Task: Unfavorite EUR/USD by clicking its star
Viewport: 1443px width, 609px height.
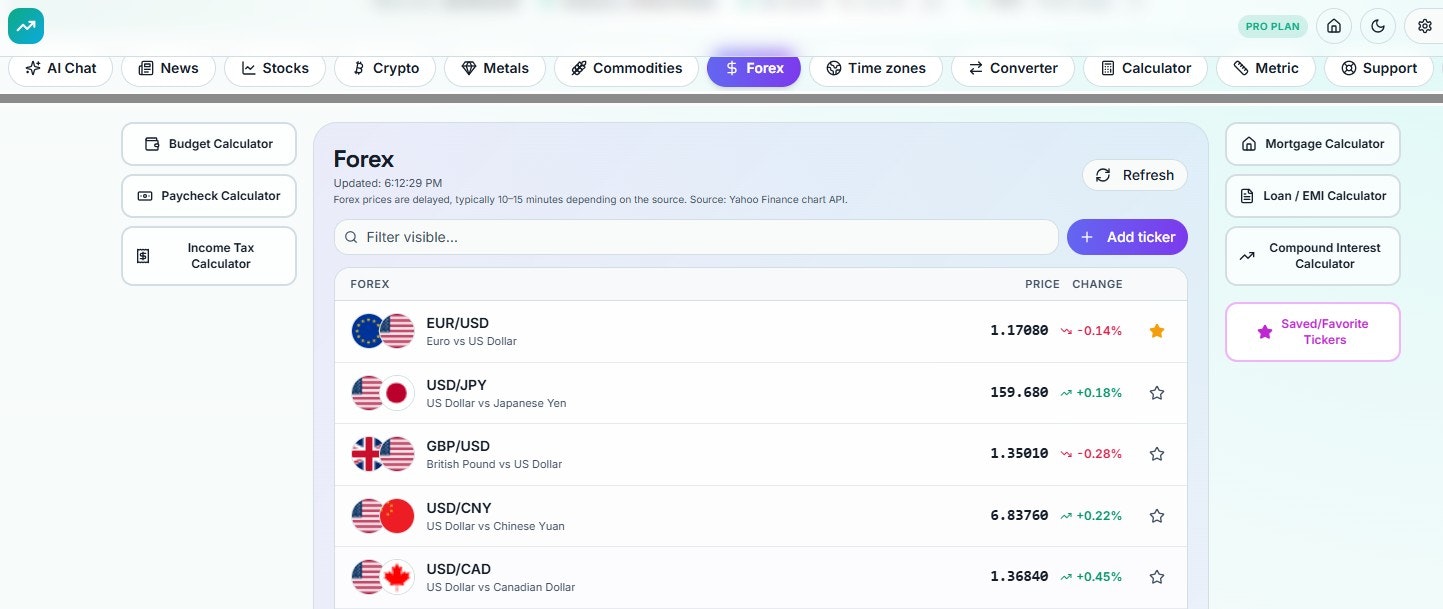Action: [1156, 330]
